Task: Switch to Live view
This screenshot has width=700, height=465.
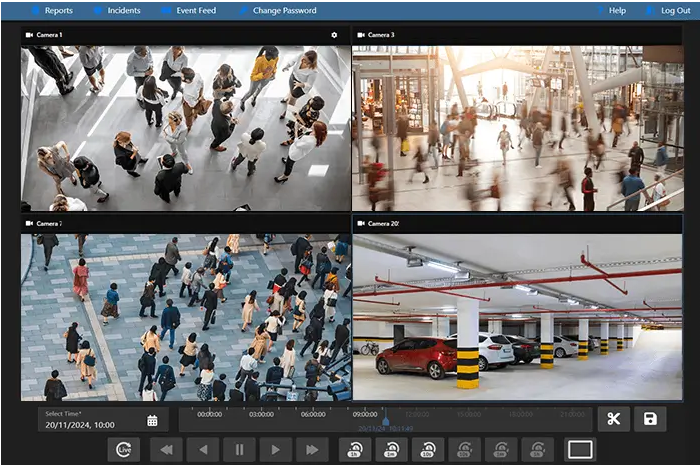Action: (123, 450)
